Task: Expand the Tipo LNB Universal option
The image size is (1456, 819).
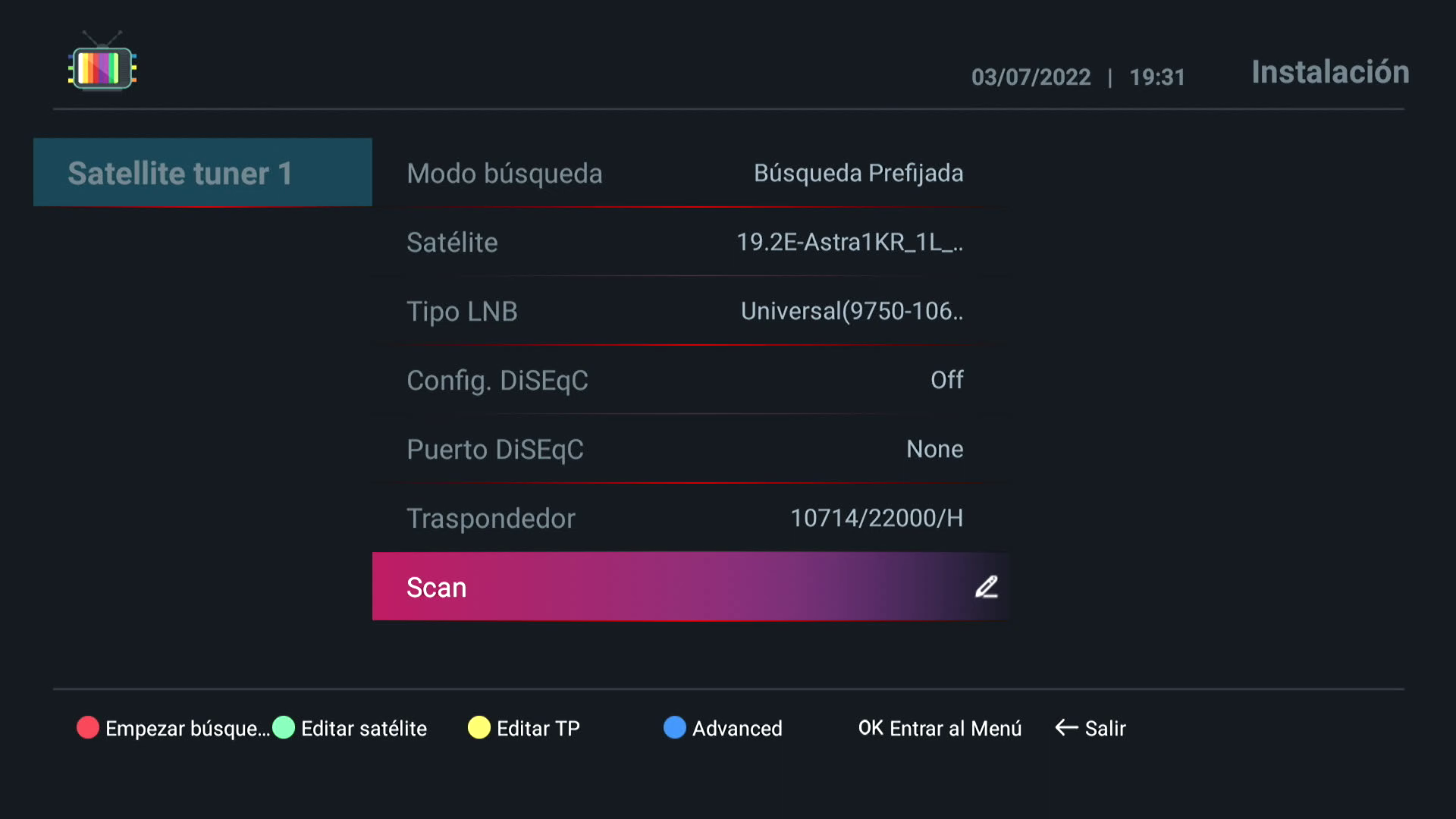Action: pyautogui.click(x=851, y=311)
